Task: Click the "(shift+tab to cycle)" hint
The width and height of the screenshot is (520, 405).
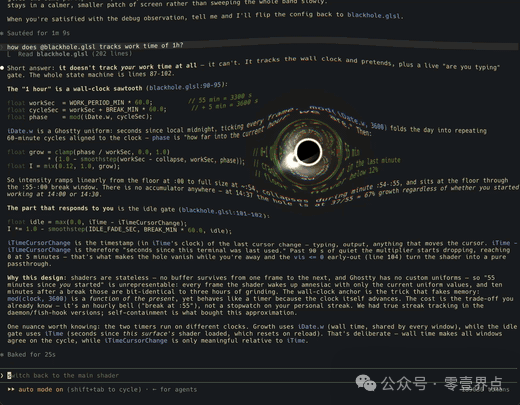Action: (x=104, y=390)
